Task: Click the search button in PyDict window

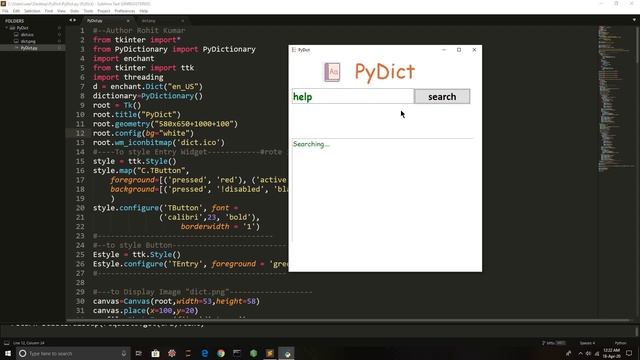Action: 442,96
